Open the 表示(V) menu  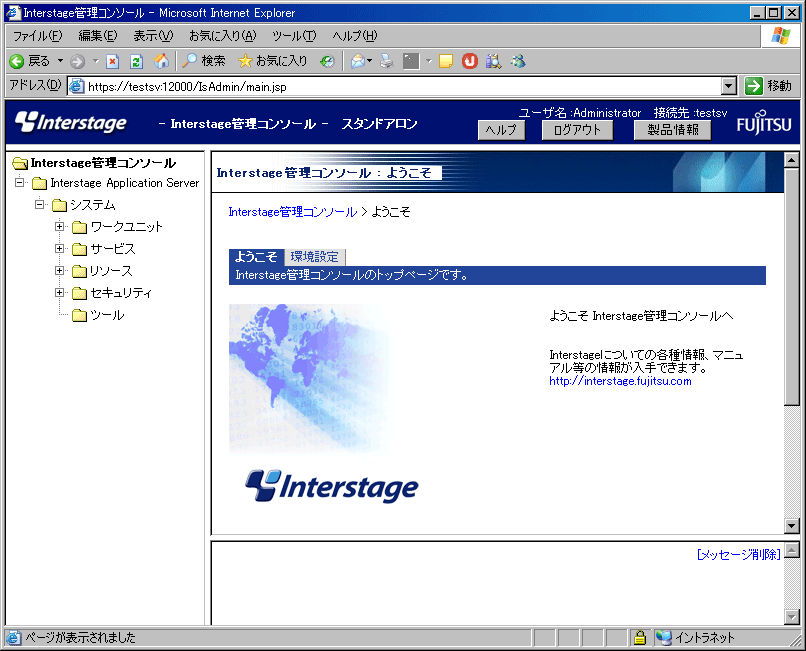(153, 35)
